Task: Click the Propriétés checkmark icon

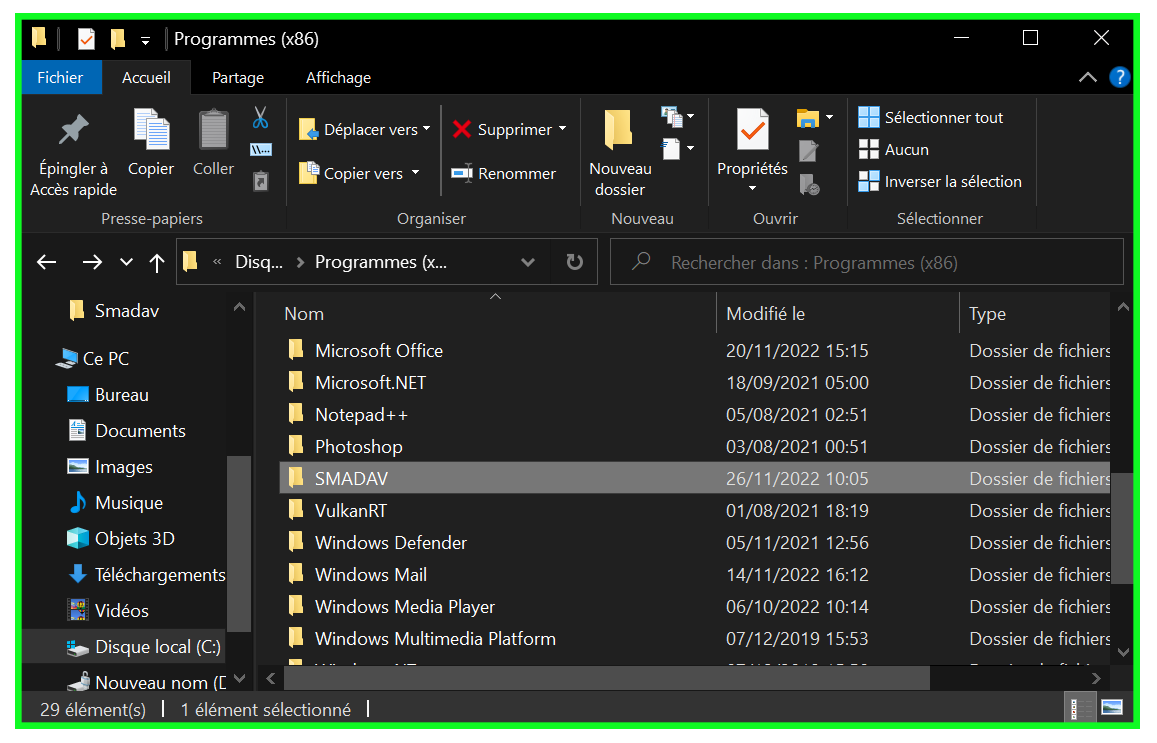Action: 753,130
